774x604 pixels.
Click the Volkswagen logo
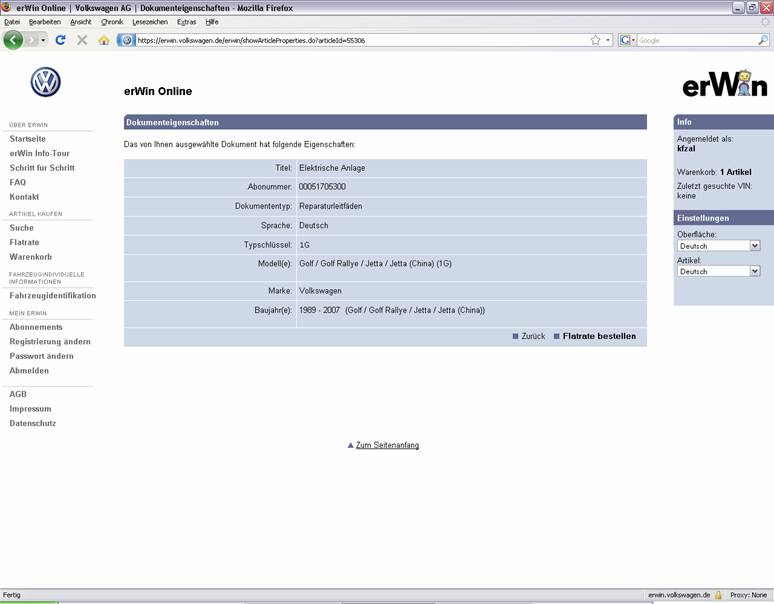coord(45,82)
